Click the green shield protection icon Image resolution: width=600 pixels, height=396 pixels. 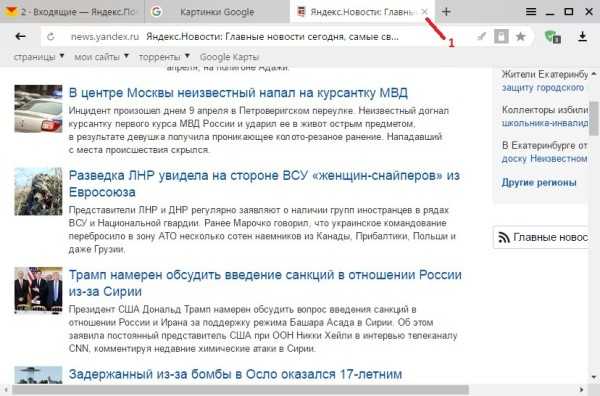tap(553, 37)
